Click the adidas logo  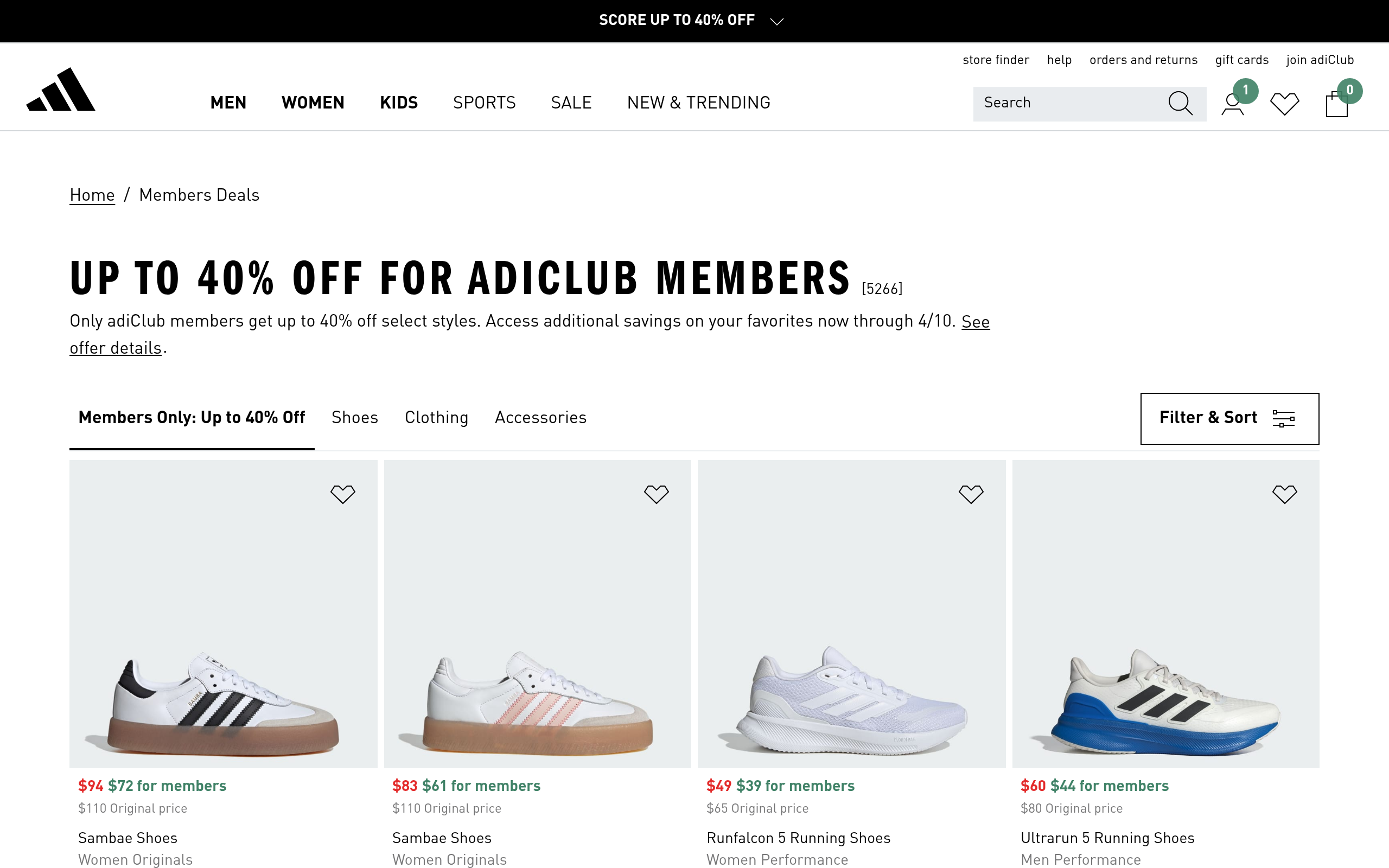click(x=61, y=90)
